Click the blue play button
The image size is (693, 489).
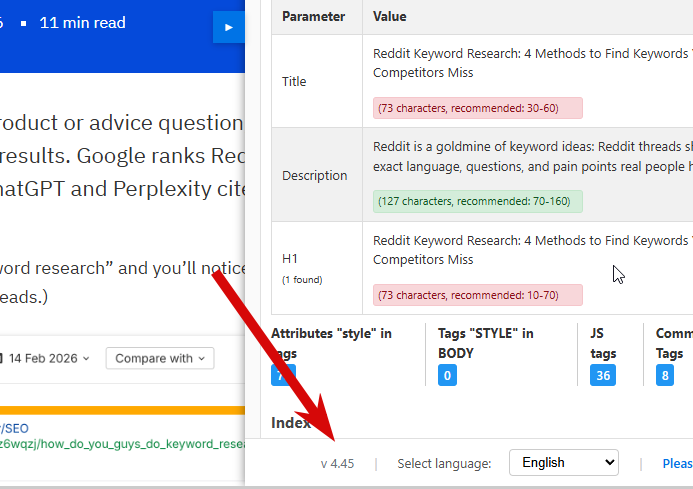(x=228, y=28)
